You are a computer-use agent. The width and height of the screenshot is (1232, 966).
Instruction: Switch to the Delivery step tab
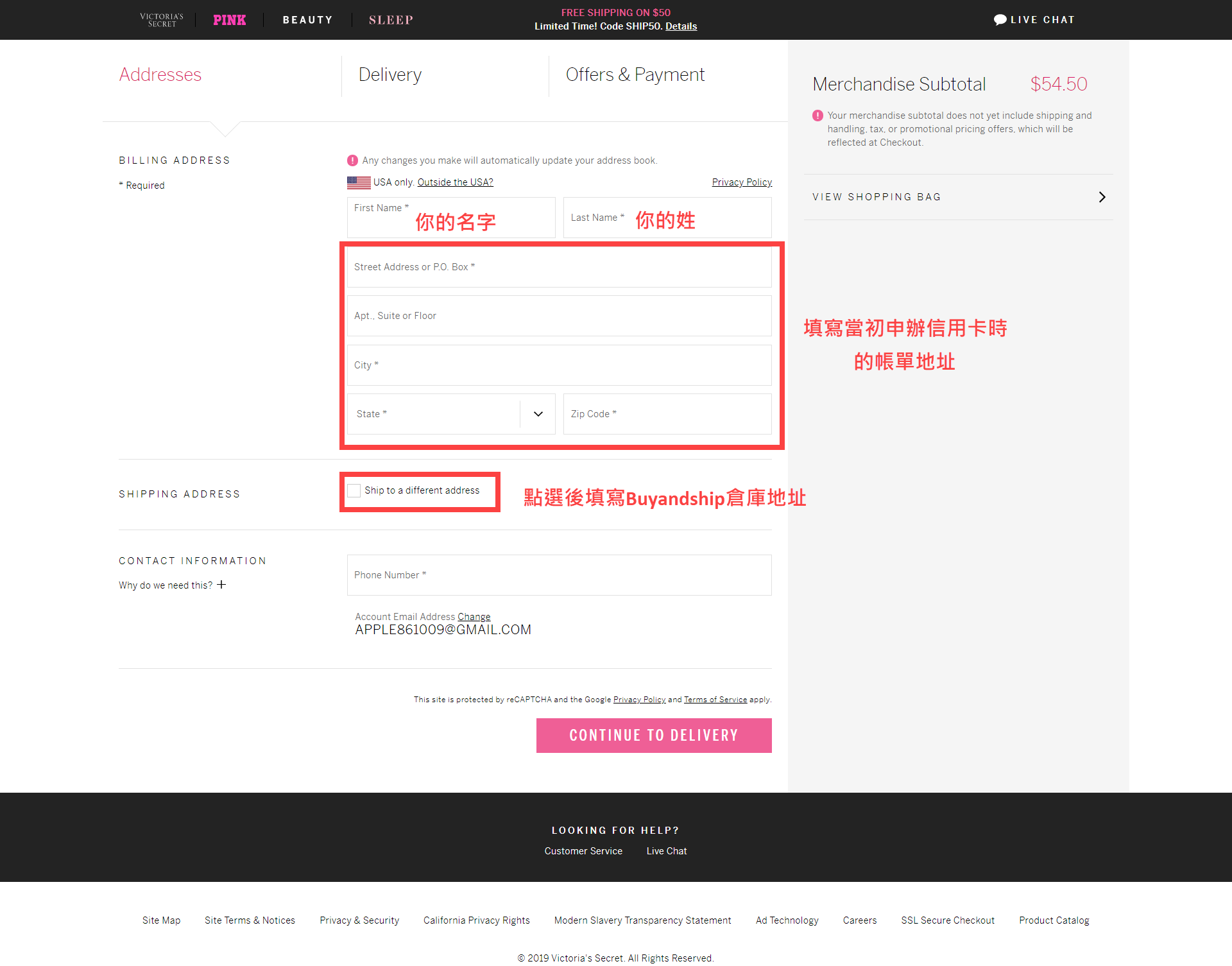click(390, 75)
